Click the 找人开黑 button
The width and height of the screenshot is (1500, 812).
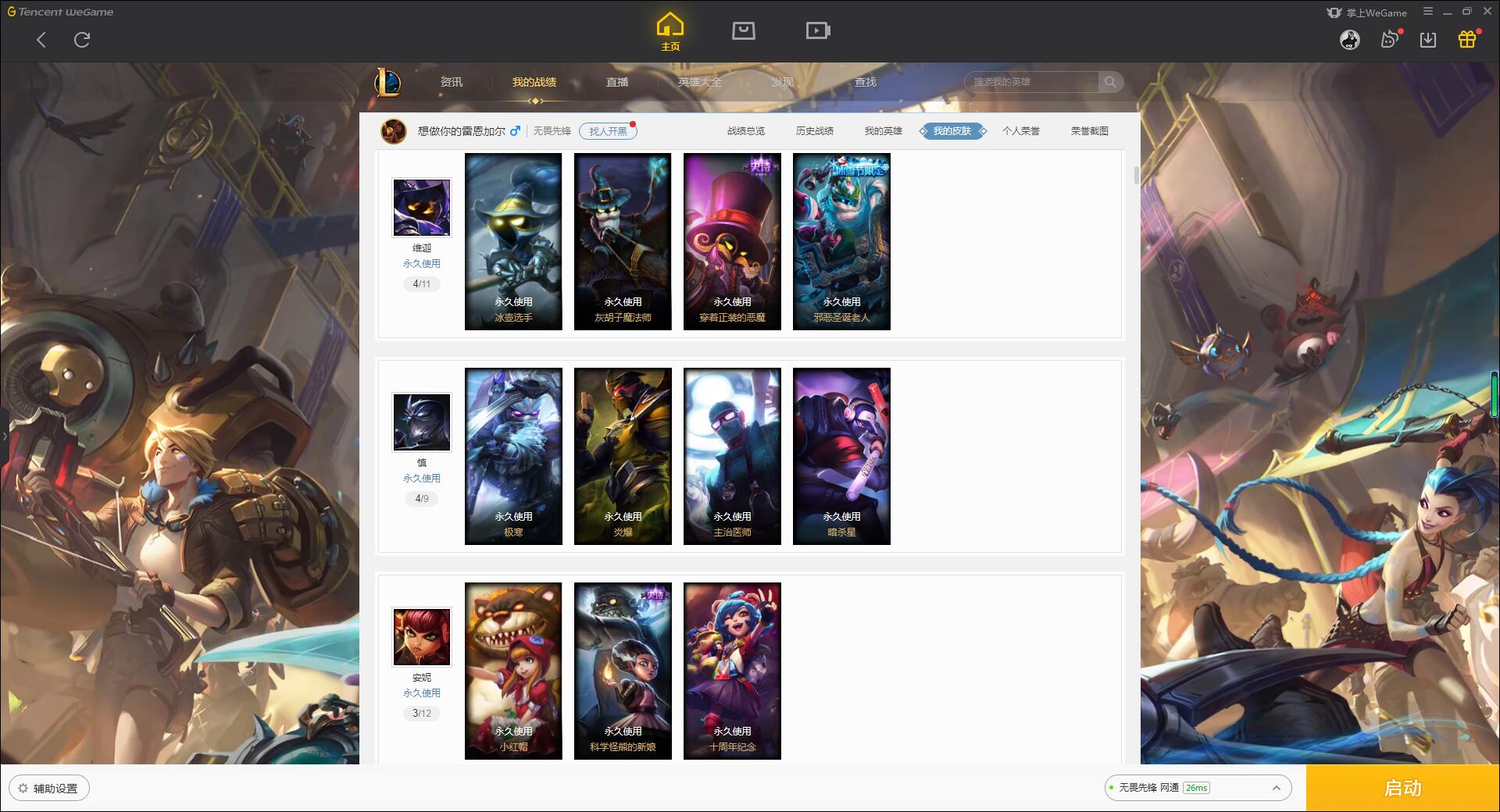pos(608,131)
